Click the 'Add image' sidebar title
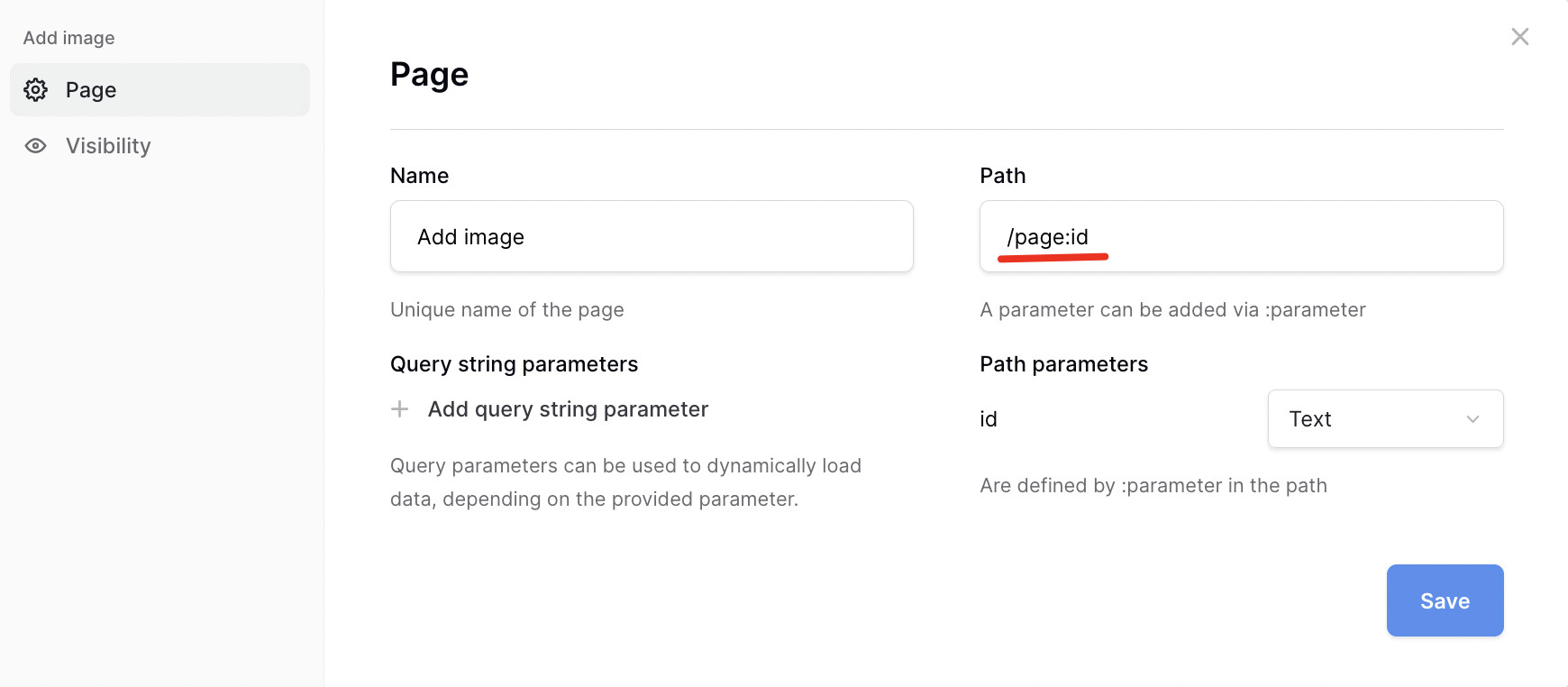The height and width of the screenshot is (687, 1568). [x=69, y=38]
